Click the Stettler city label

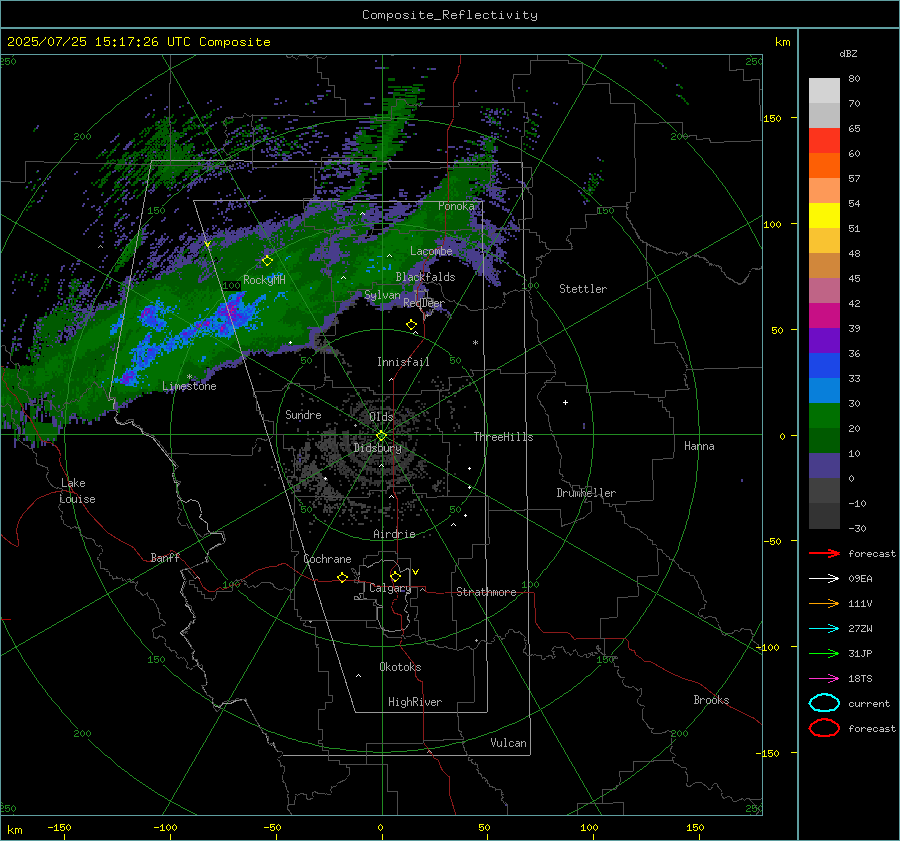click(x=583, y=289)
